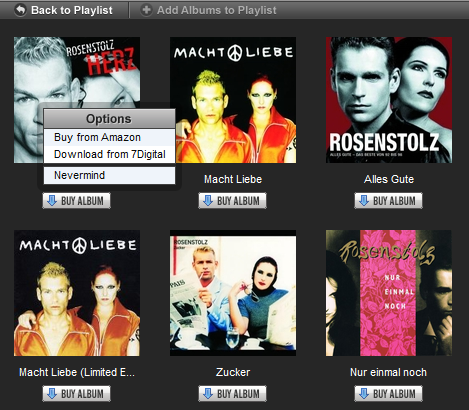
Task: Open the Macht Liebe album cover
Action: [233, 100]
